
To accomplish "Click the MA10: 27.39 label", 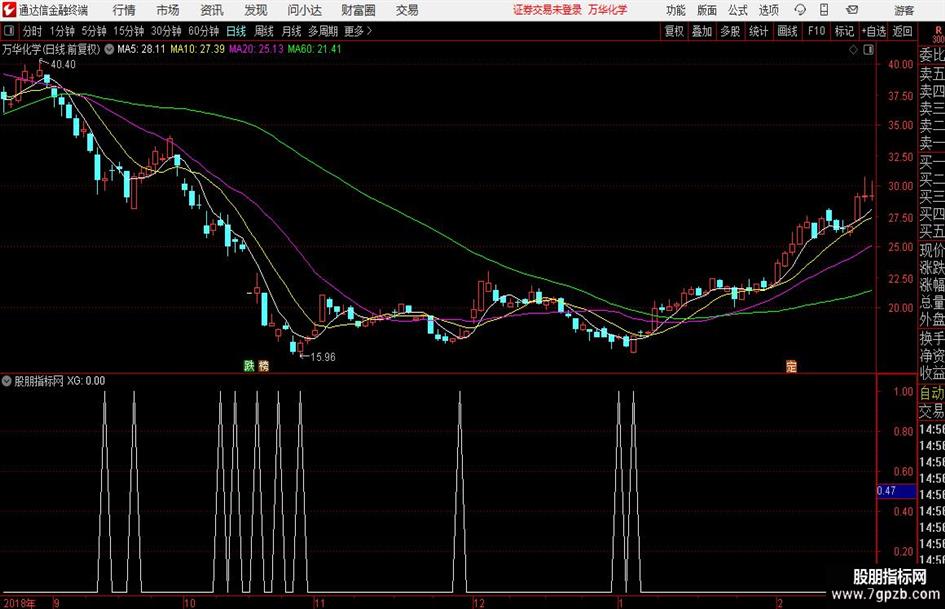I will coord(198,49).
